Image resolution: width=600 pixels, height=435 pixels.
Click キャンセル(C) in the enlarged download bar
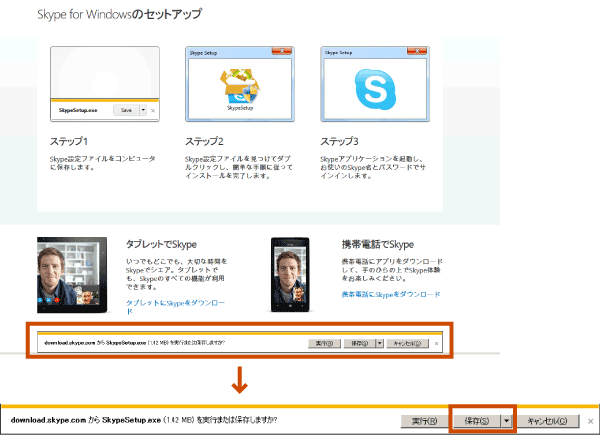(547, 421)
